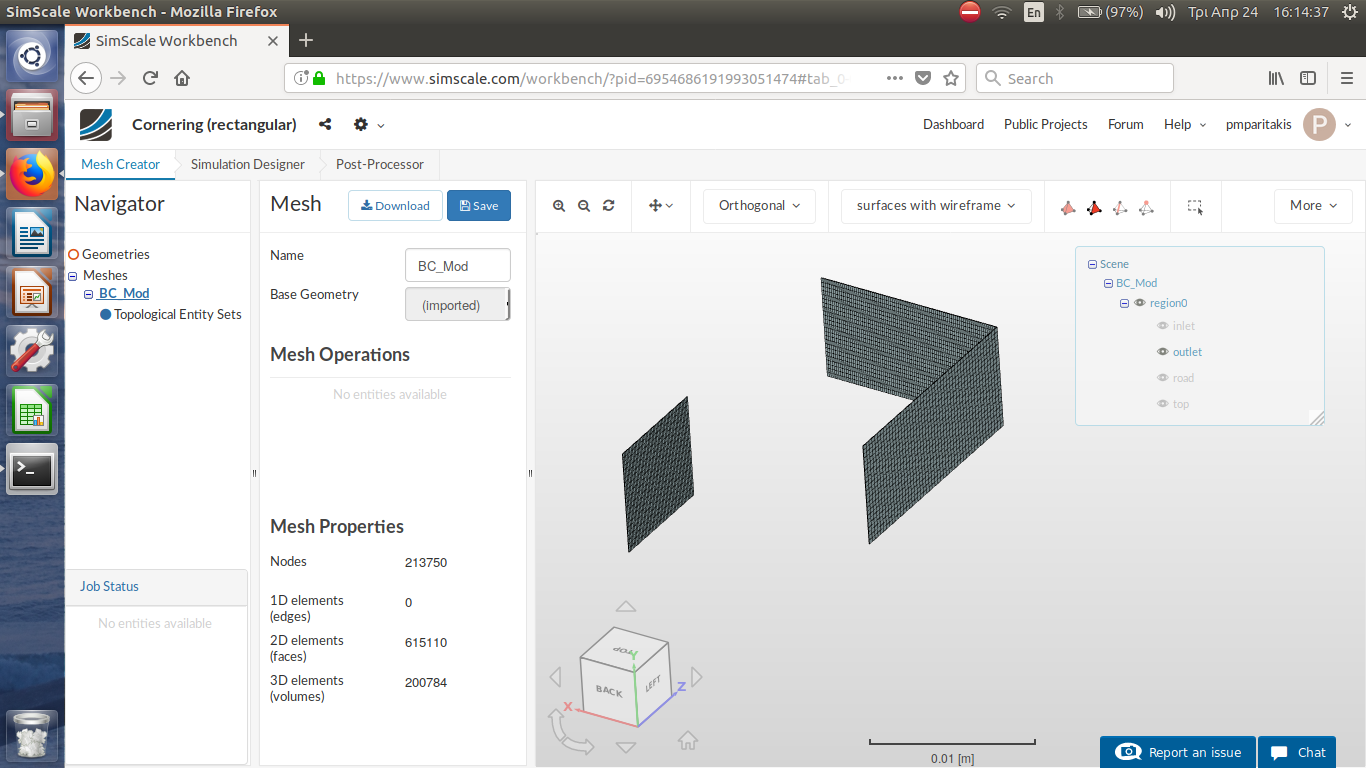Activate the box selection tool
Screen dimensions: 1366x768
click(1196, 207)
